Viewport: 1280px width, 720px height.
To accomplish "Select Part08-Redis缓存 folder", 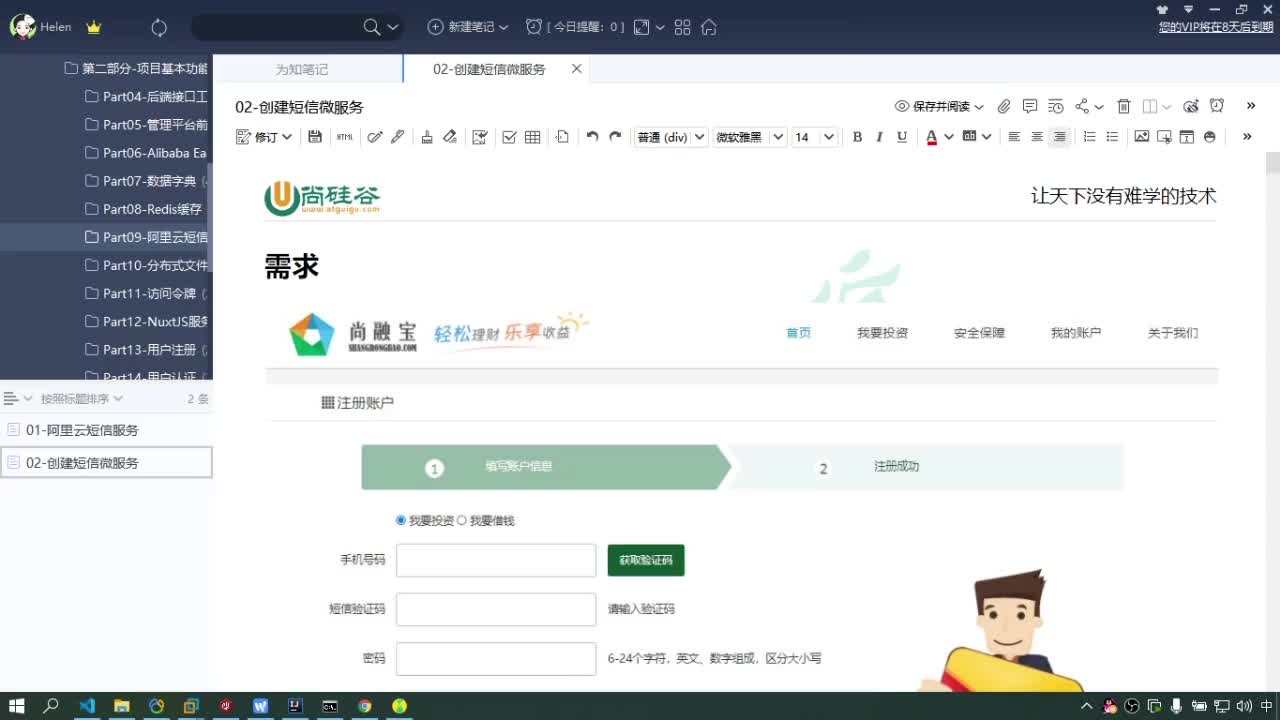I will pyautogui.click(x=106, y=209).
